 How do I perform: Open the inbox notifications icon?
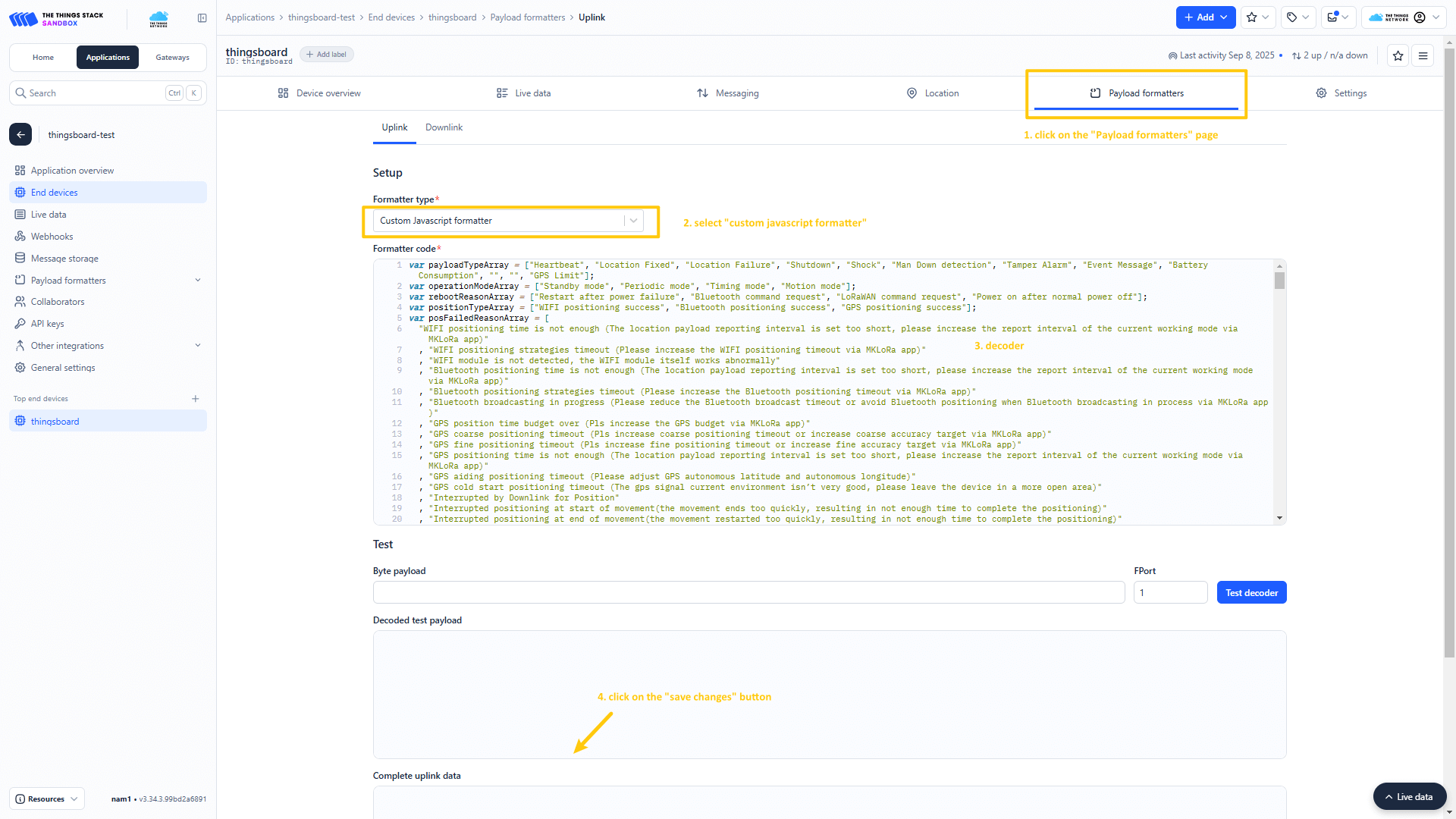click(x=1332, y=17)
